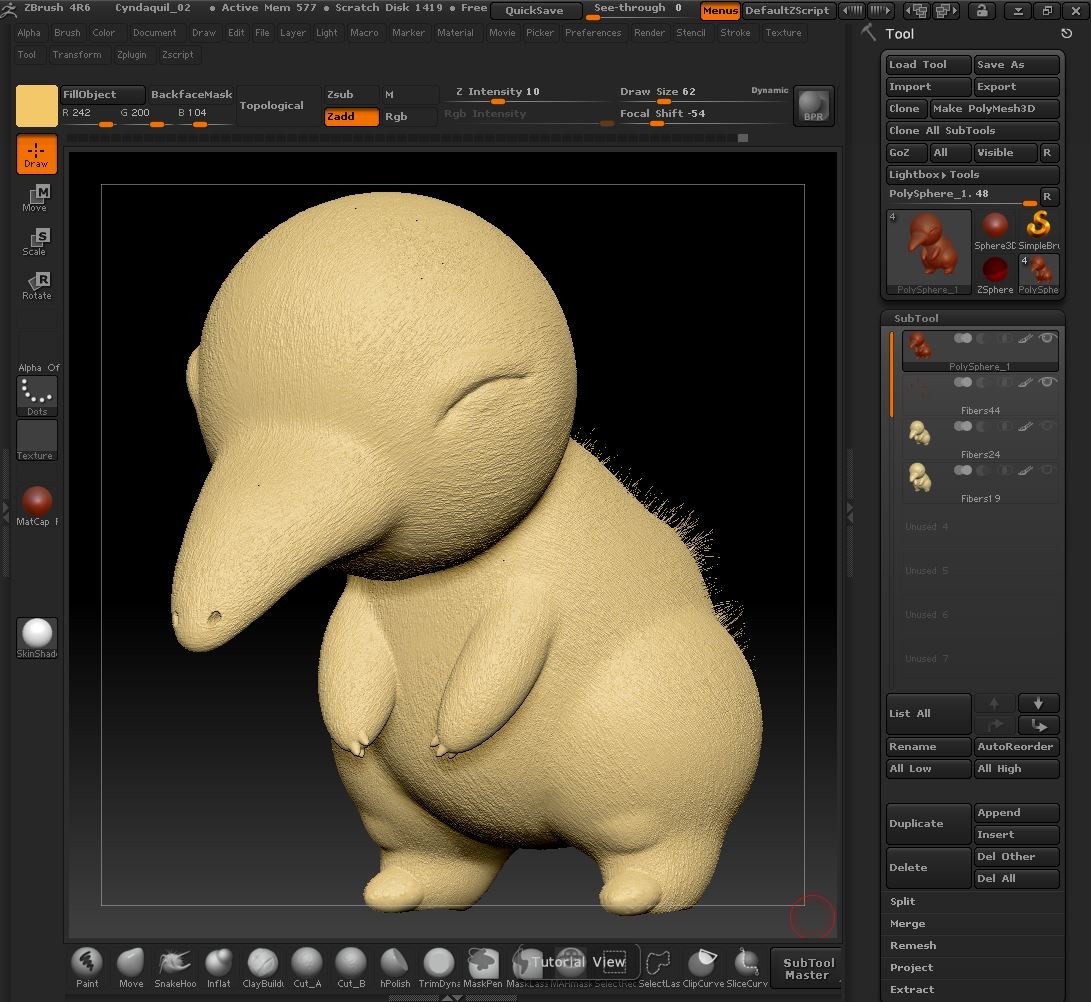Open the red MatCap material picker

[x=36, y=503]
